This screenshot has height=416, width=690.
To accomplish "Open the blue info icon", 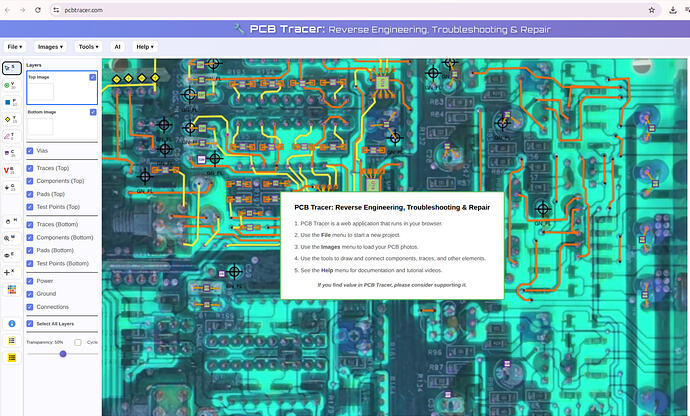I will 12,324.
